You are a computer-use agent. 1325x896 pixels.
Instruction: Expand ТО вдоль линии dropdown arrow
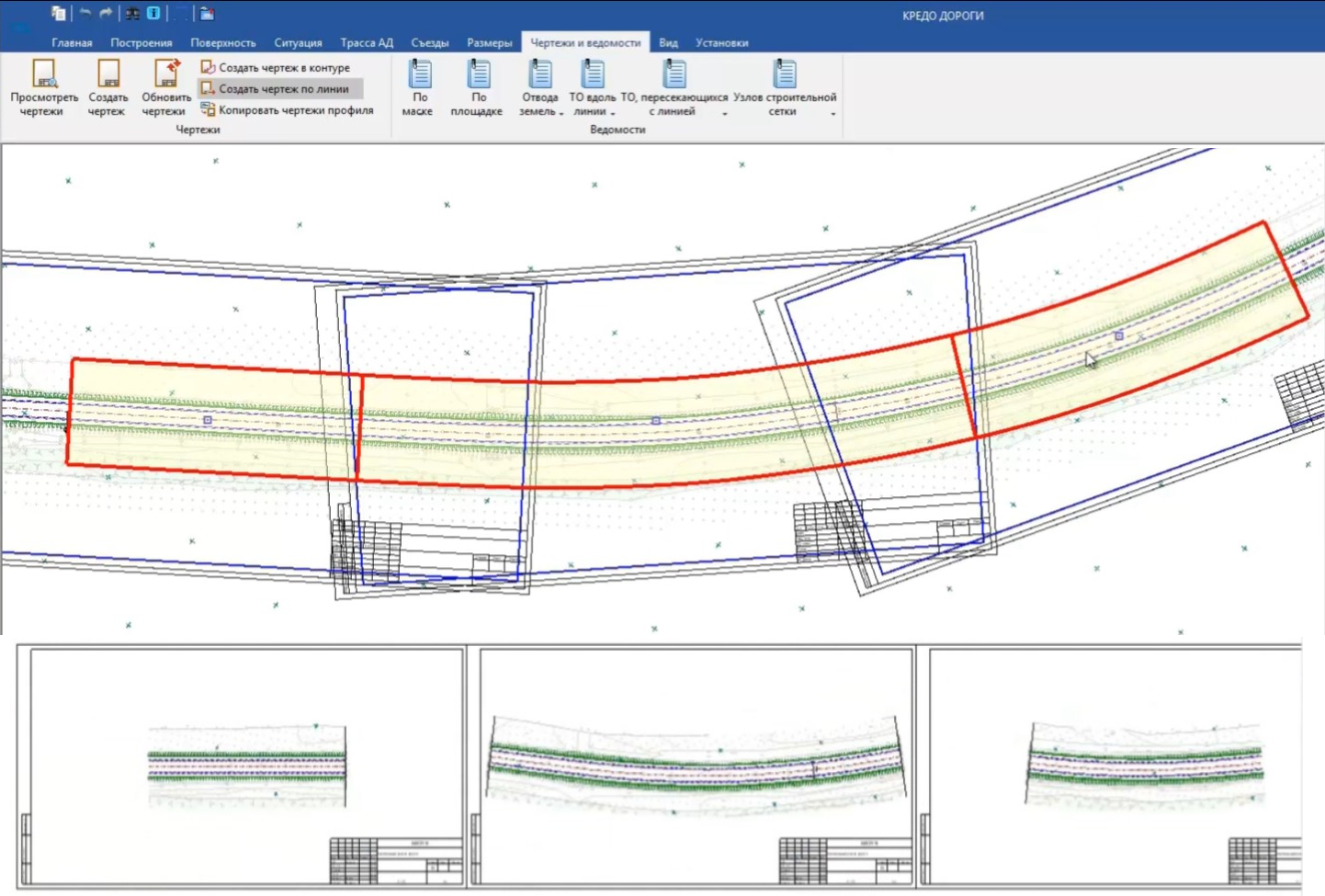(x=612, y=113)
